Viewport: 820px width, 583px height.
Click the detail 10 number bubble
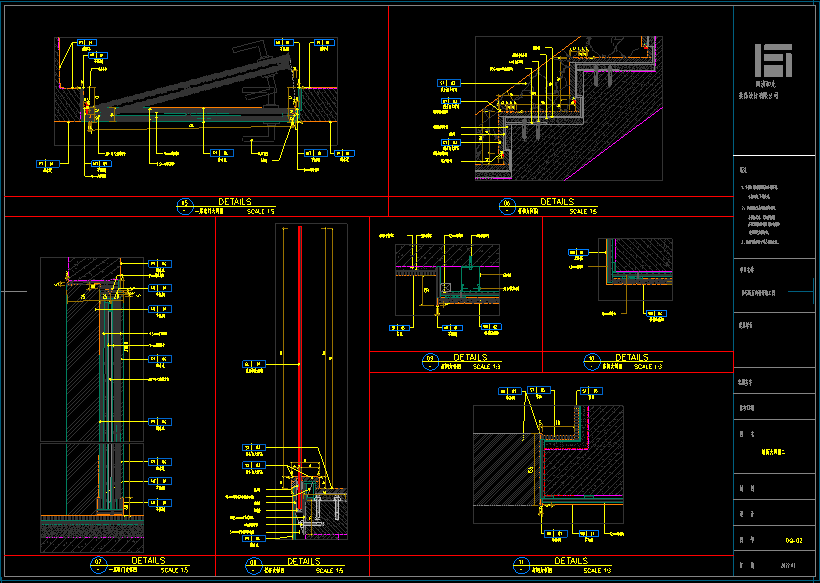[592, 361]
